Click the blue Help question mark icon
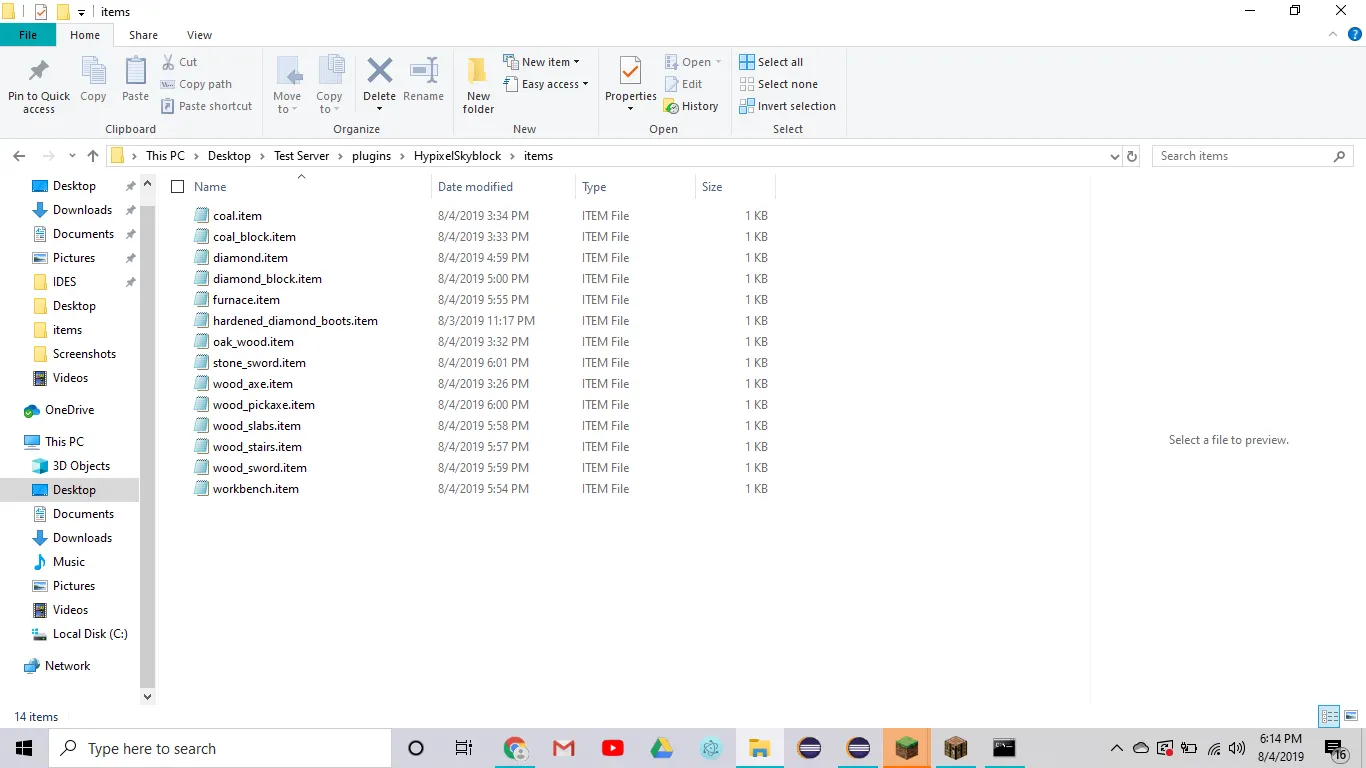Image resolution: width=1366 pixels, height=768 pixels. click(1355, 34)
